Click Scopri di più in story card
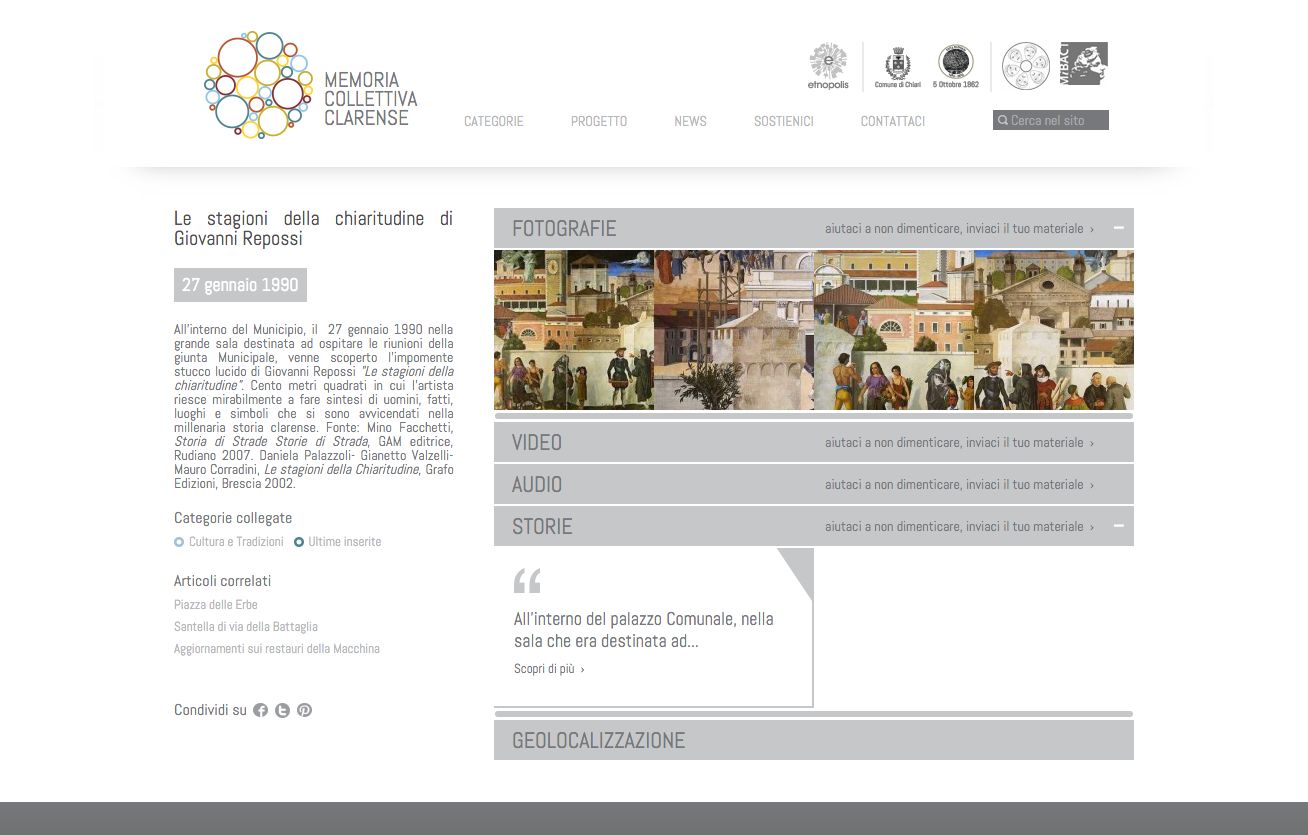This screenshot has height=835, width=1308. (x=549, y=669)
